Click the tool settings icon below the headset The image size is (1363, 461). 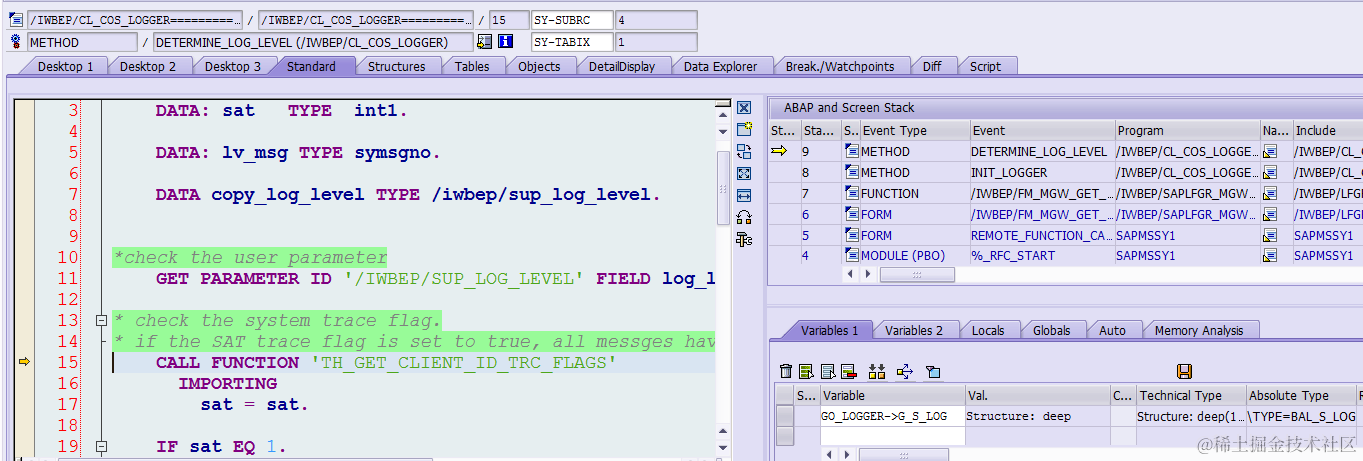tap(743, 239)
